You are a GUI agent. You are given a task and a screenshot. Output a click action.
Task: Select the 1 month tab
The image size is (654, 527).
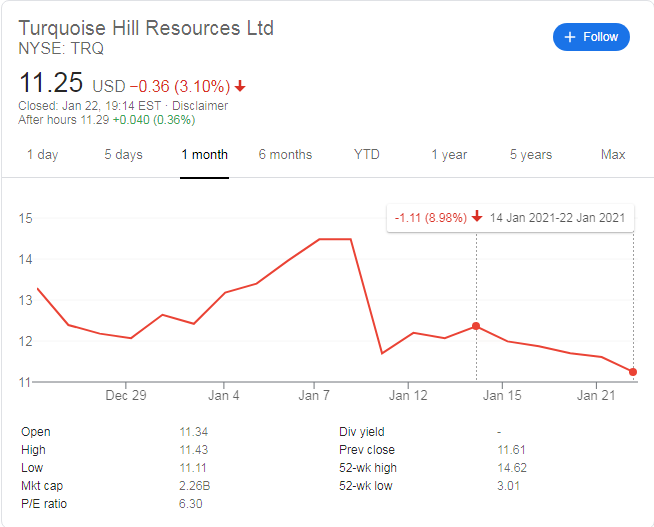pyautogui.click(x=204, y=155)
